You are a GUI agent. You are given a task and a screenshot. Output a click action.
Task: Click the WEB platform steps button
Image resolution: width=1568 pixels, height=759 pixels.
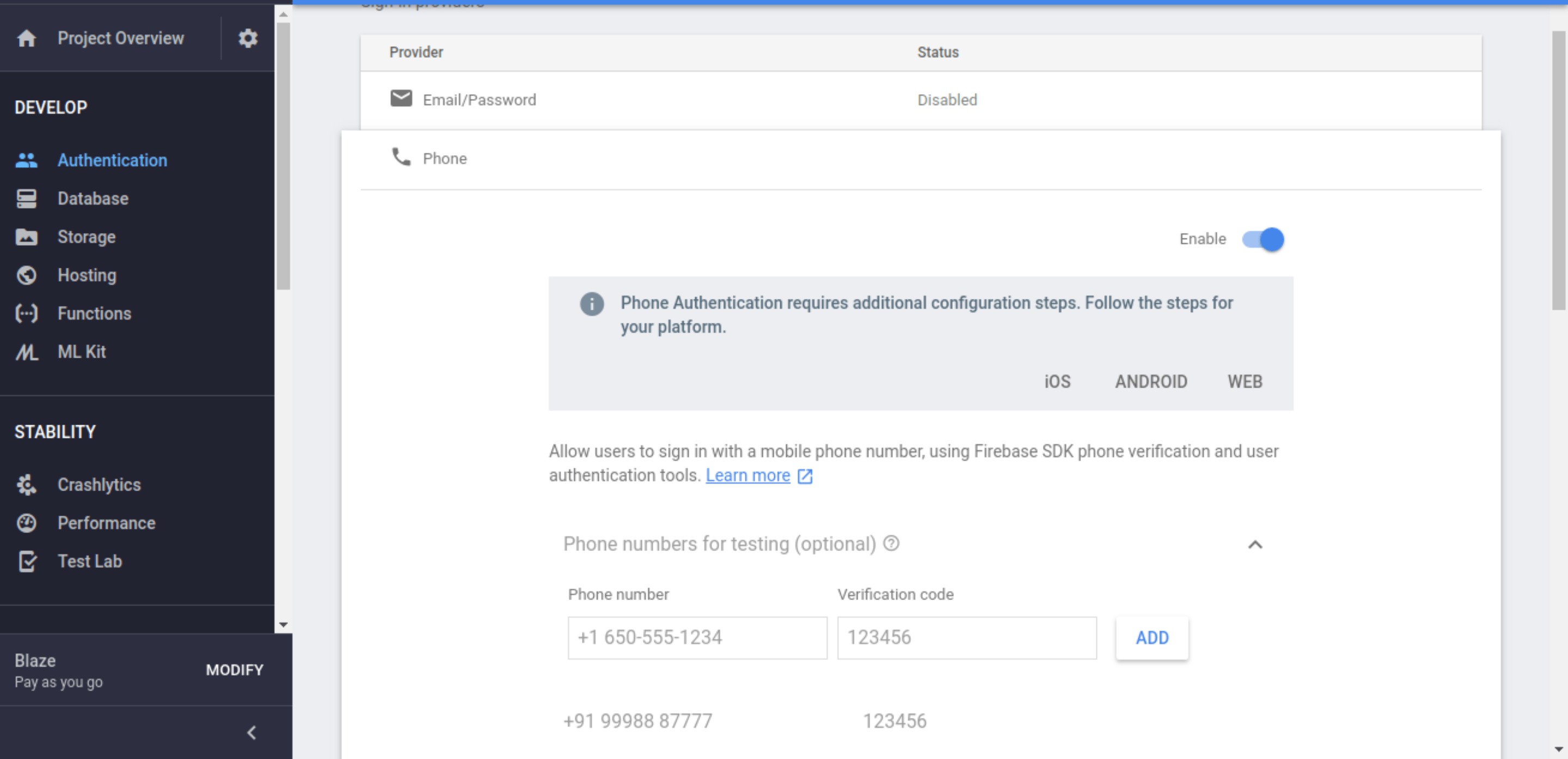pos(1245,382)
